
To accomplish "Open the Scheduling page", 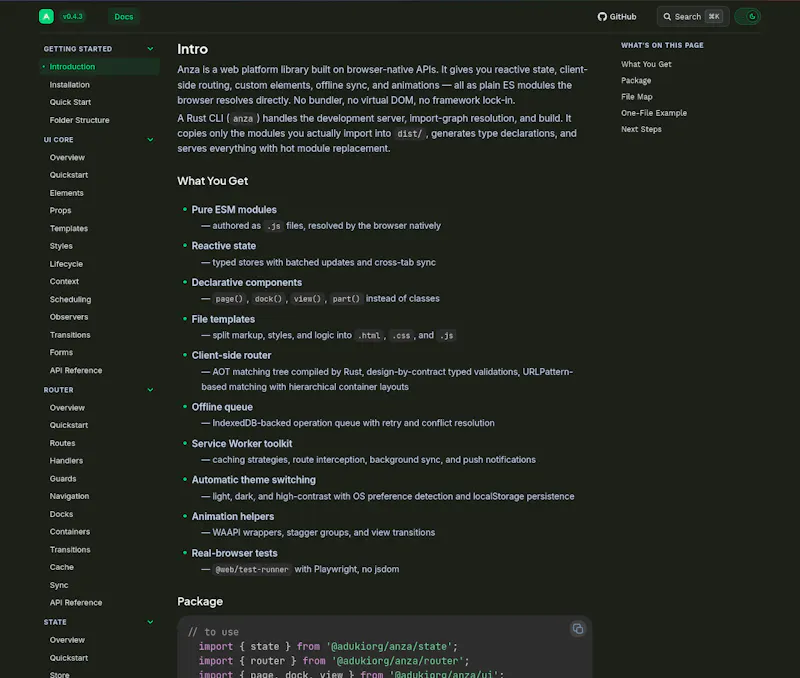I will 70,299.
